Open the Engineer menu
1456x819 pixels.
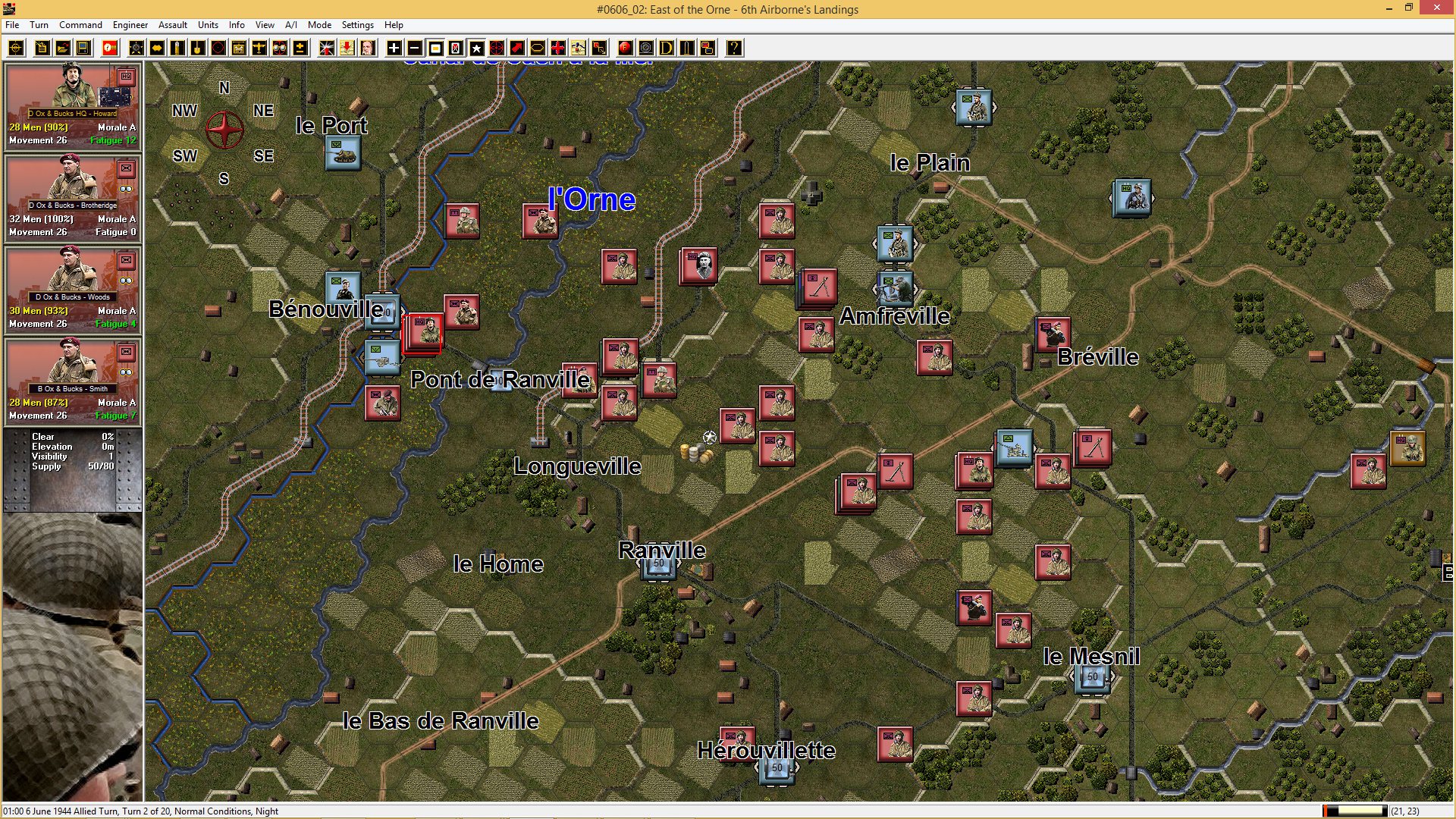pyautogui.click(x=130, y=24)
